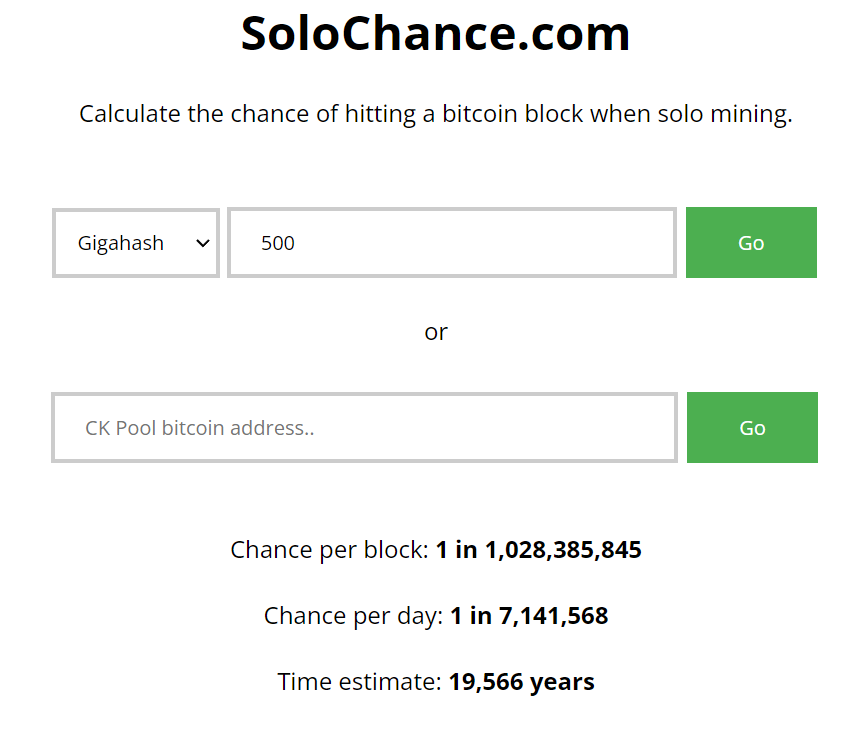
Task: Click the Go button beside the hashrate field
Action: click(x=751, y=243)
